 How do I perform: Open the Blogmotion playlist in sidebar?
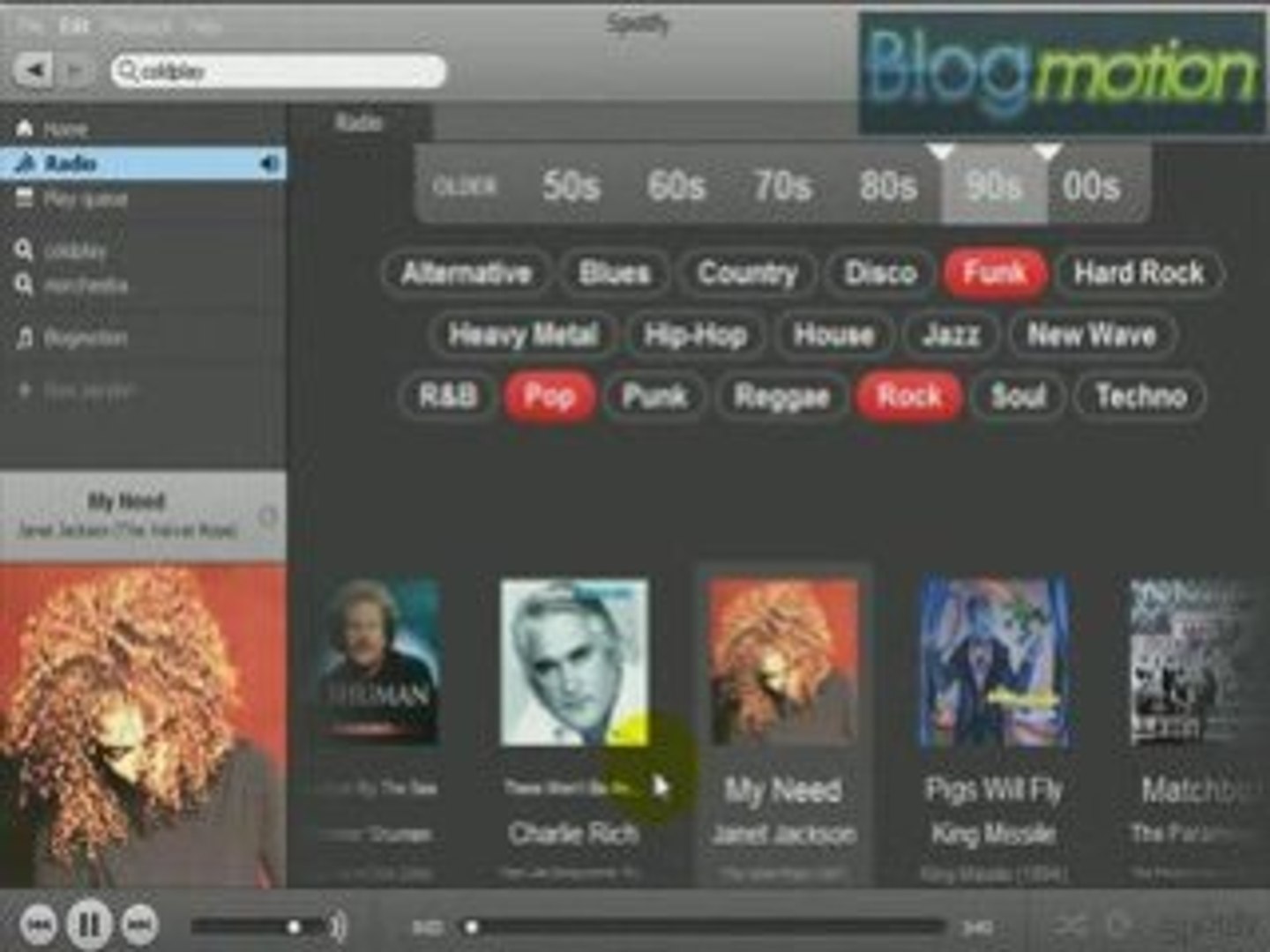click(x=72, y=338)
